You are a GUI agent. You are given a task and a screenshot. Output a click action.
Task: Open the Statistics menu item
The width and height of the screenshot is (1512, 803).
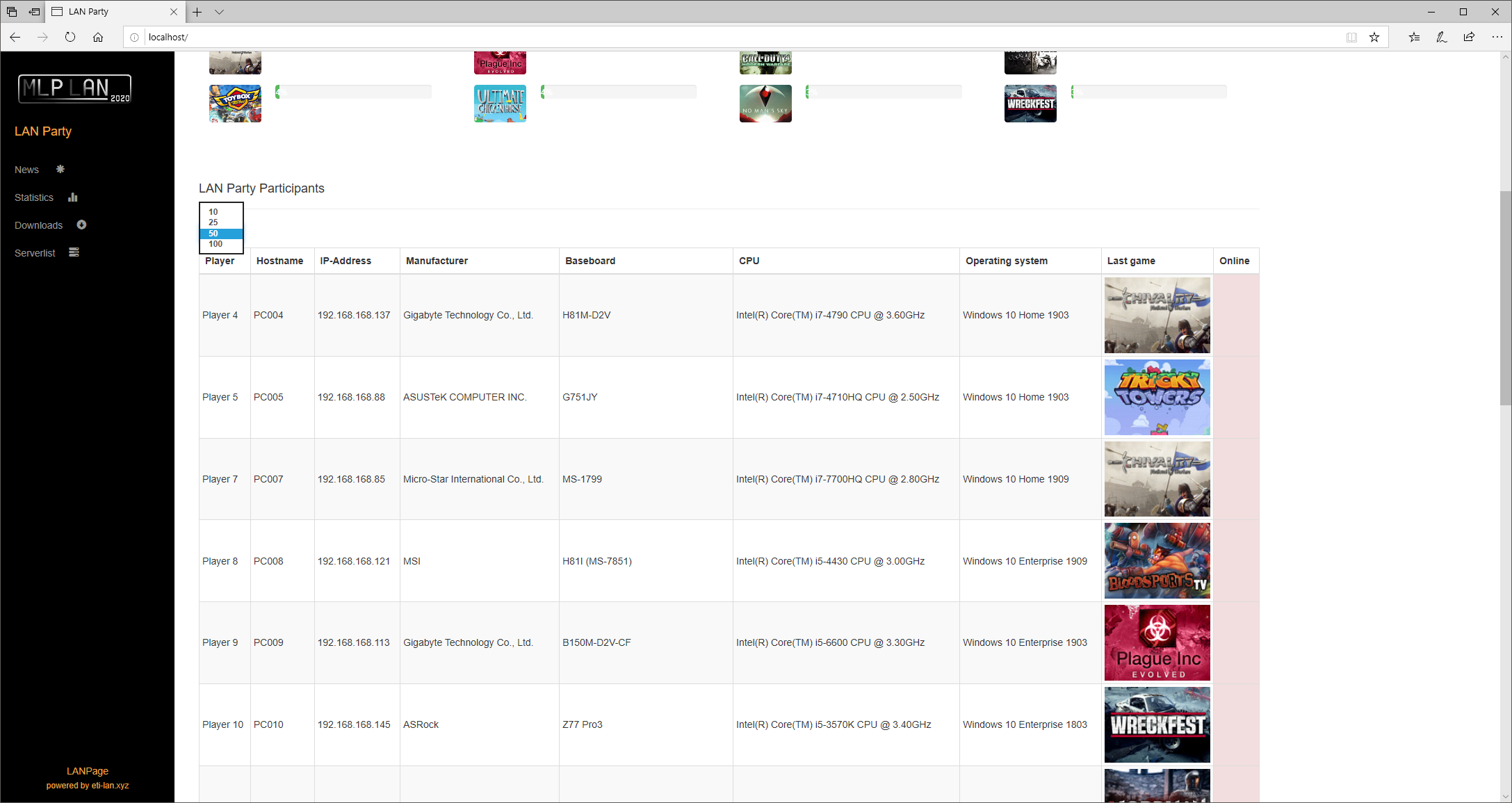click(x=34, y=197)
